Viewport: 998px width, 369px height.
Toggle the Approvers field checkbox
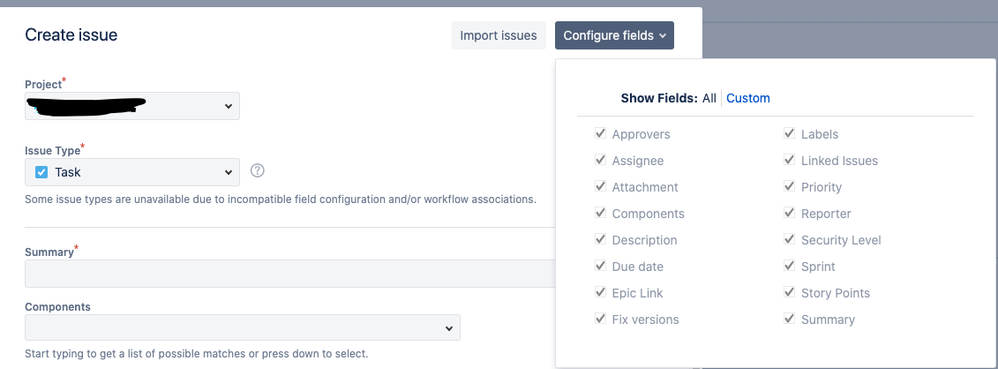[x=600, y=134]
